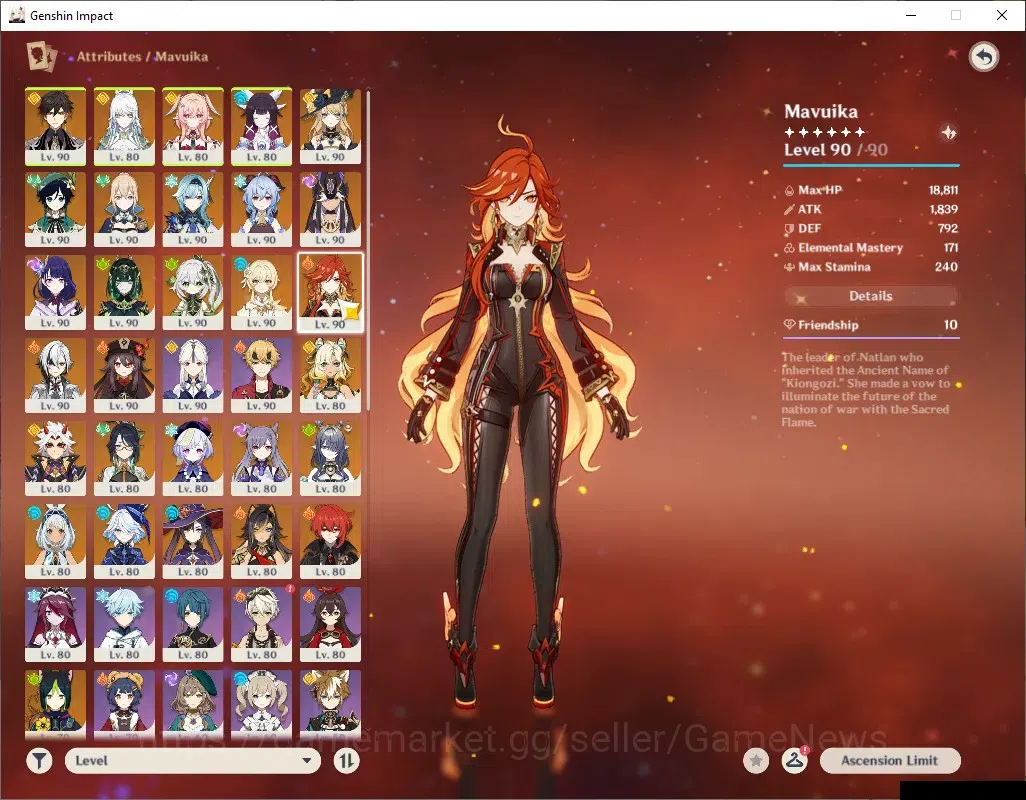This screenshot has height=800, width=1026.
Task: Open the outfit hanger icon
Action: [794, 761]
